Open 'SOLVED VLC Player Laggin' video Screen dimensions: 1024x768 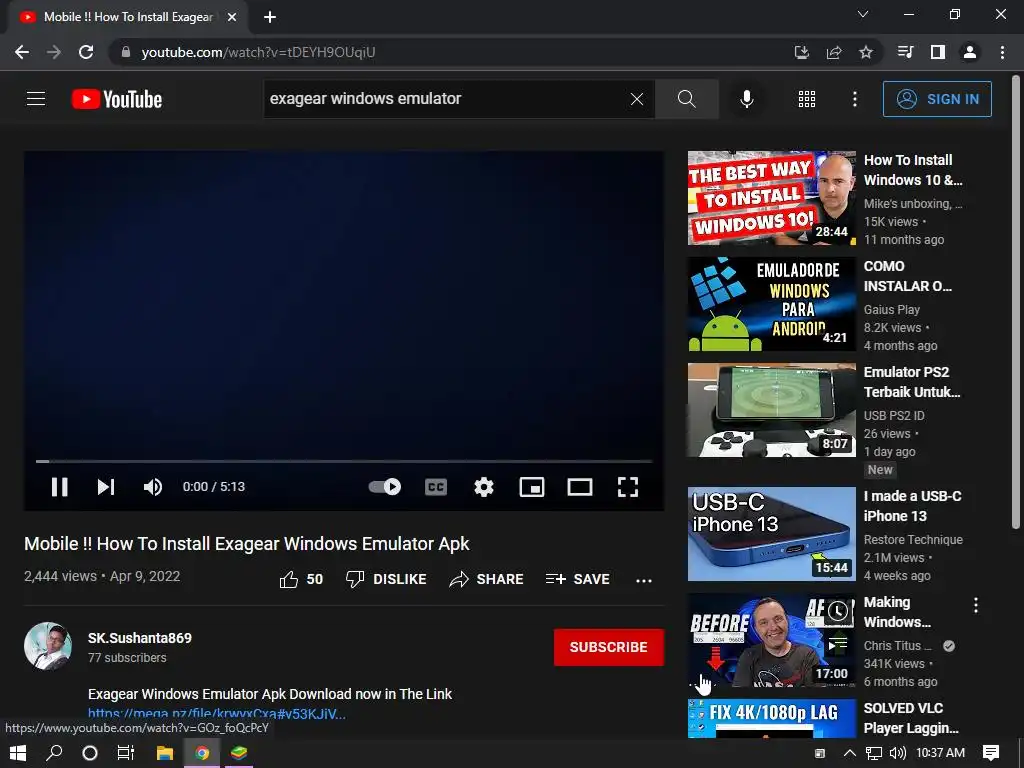[912, 718]
